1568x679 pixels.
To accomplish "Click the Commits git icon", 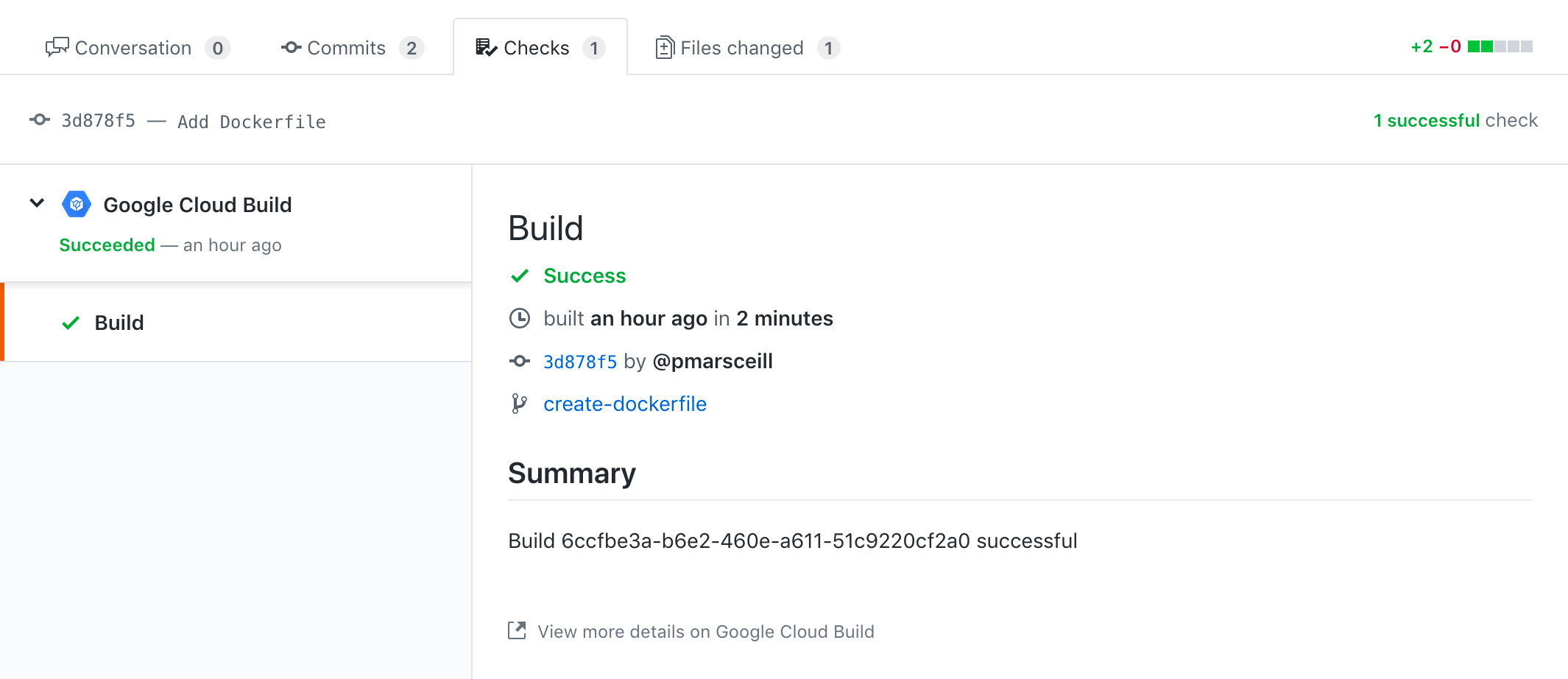I will click(x=292, y=46).
